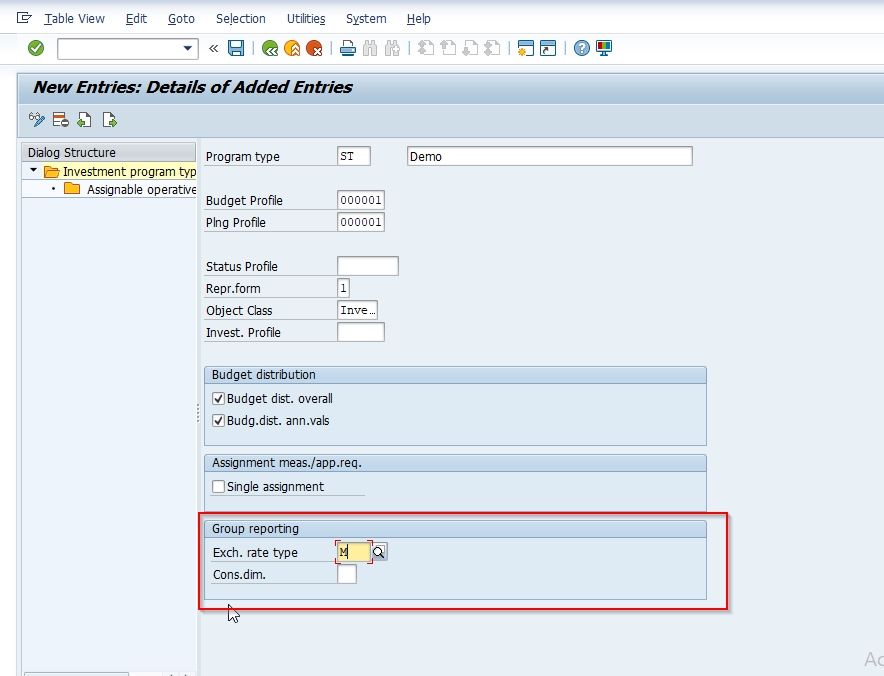Image resolution: width=884 pixels, height=676 pixels.
Task: Click the Generate Shortcut icon
Action: click(547, 48)
